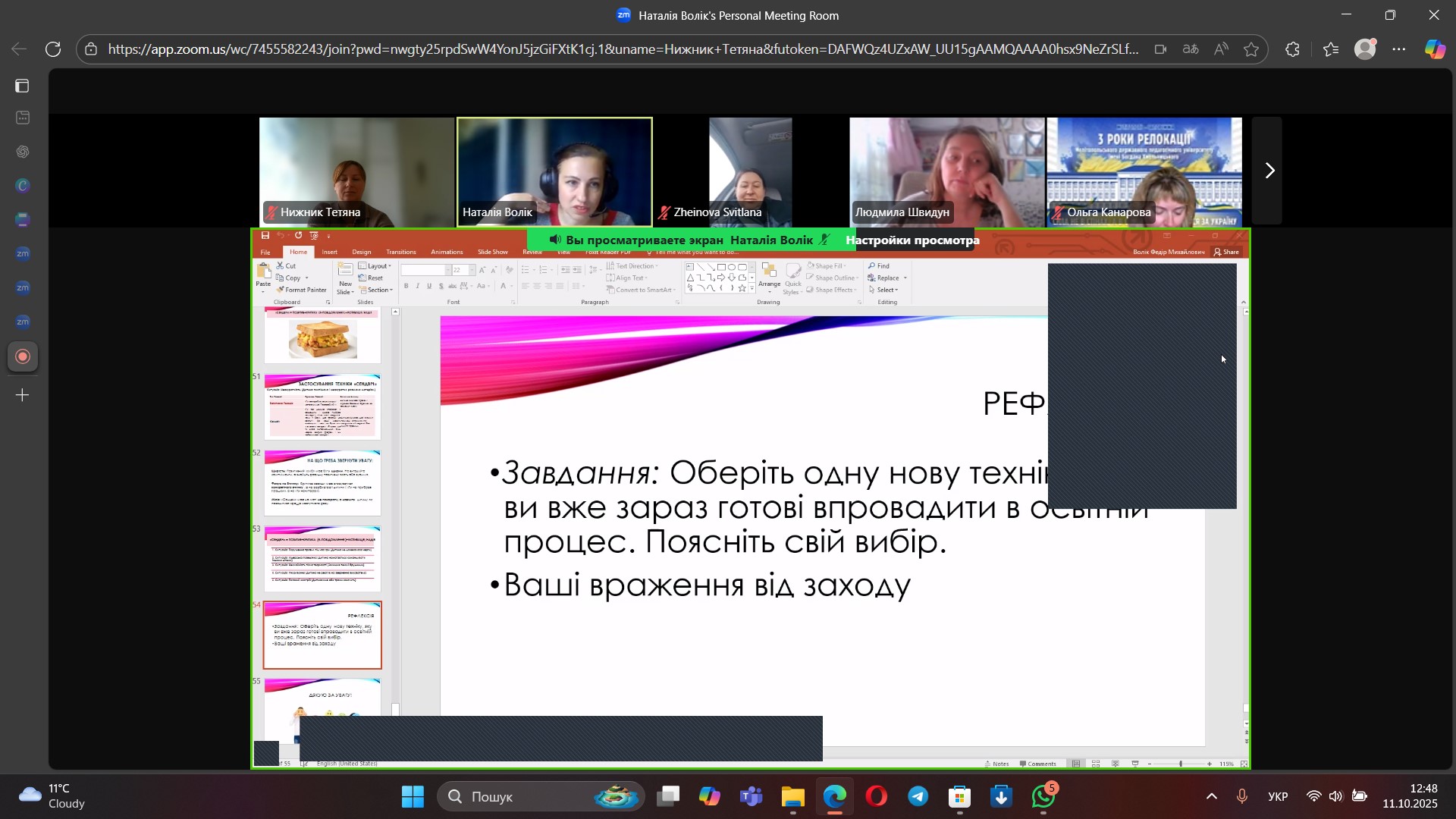Refresh the Zoom meeting page
Screen dimensions: 1456x819
(x=53, y=49)
